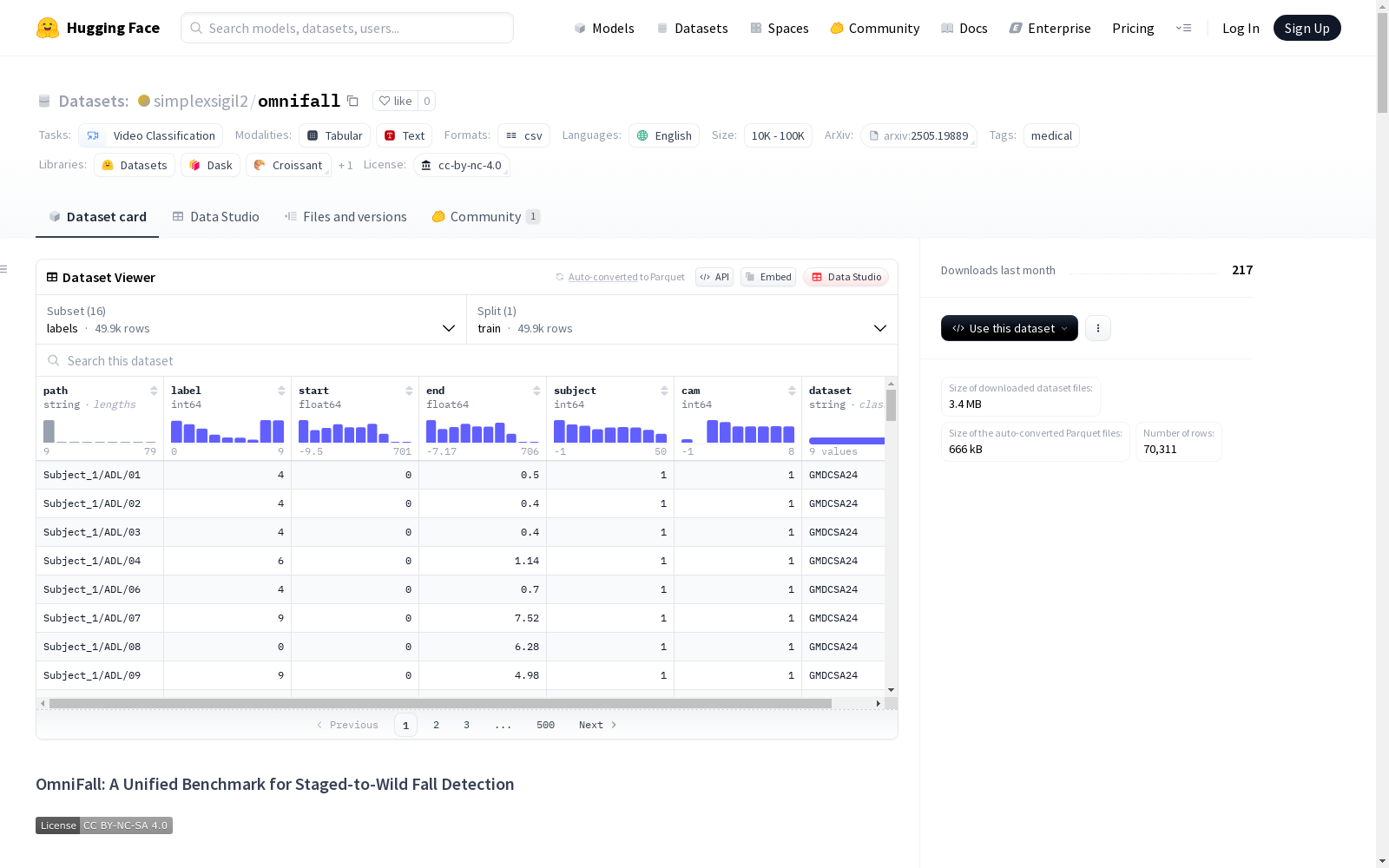Click the Croissant library tag

(288, 165)
